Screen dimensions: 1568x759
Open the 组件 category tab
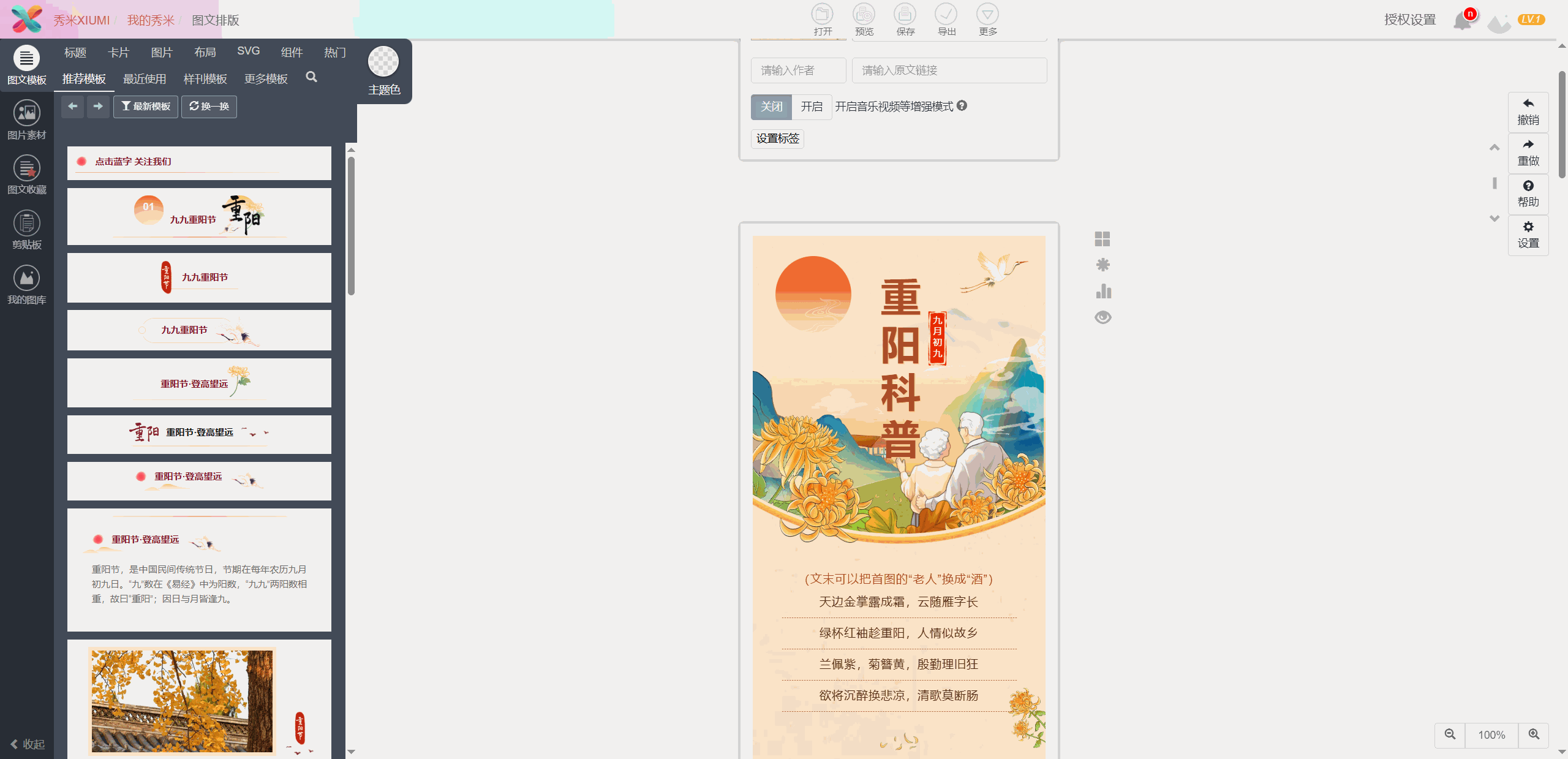point(292,53)
